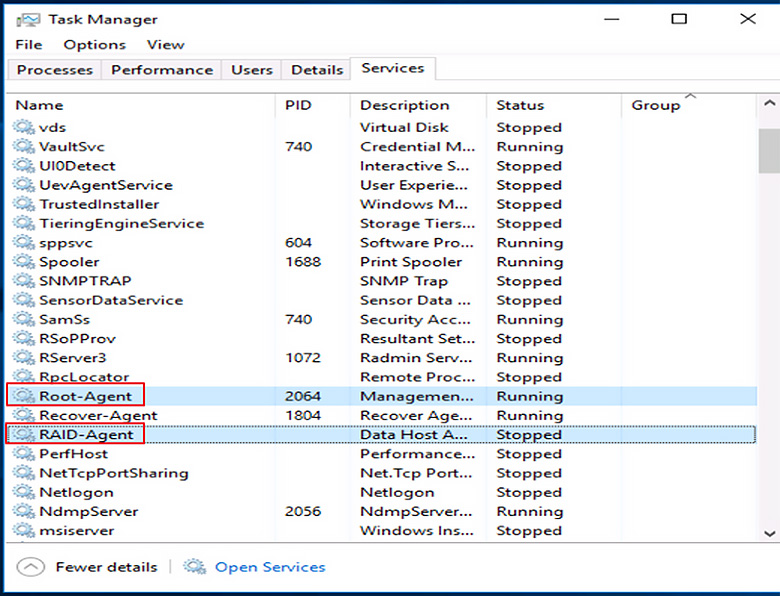
Task: Click the gear icon beside RAID-Agent
Action: pos(23,434)
